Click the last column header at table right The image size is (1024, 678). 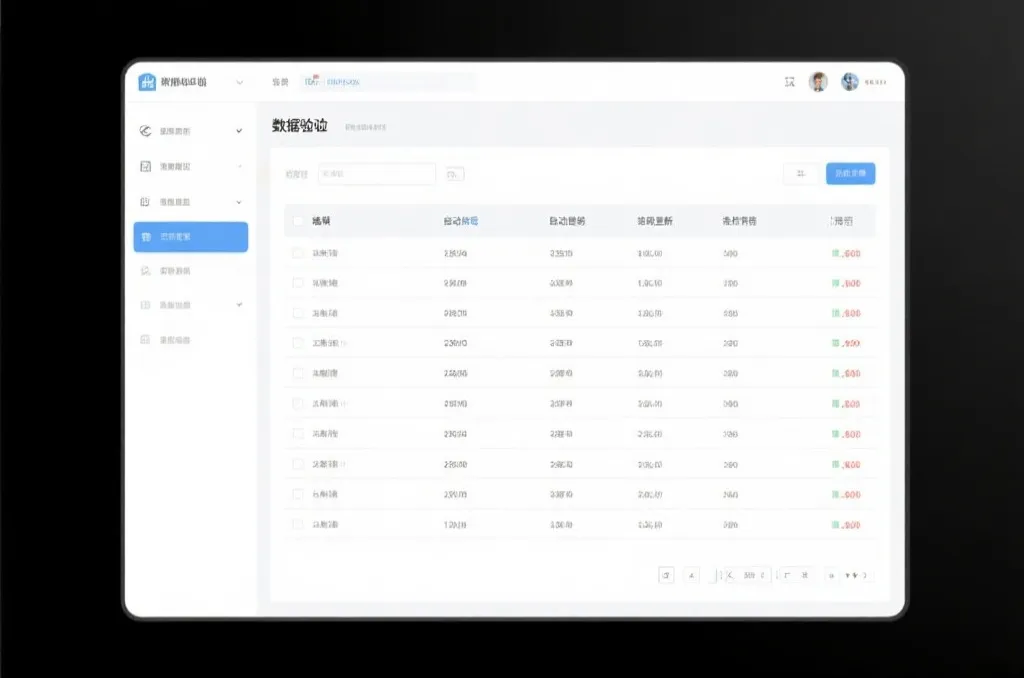[841, 221]
